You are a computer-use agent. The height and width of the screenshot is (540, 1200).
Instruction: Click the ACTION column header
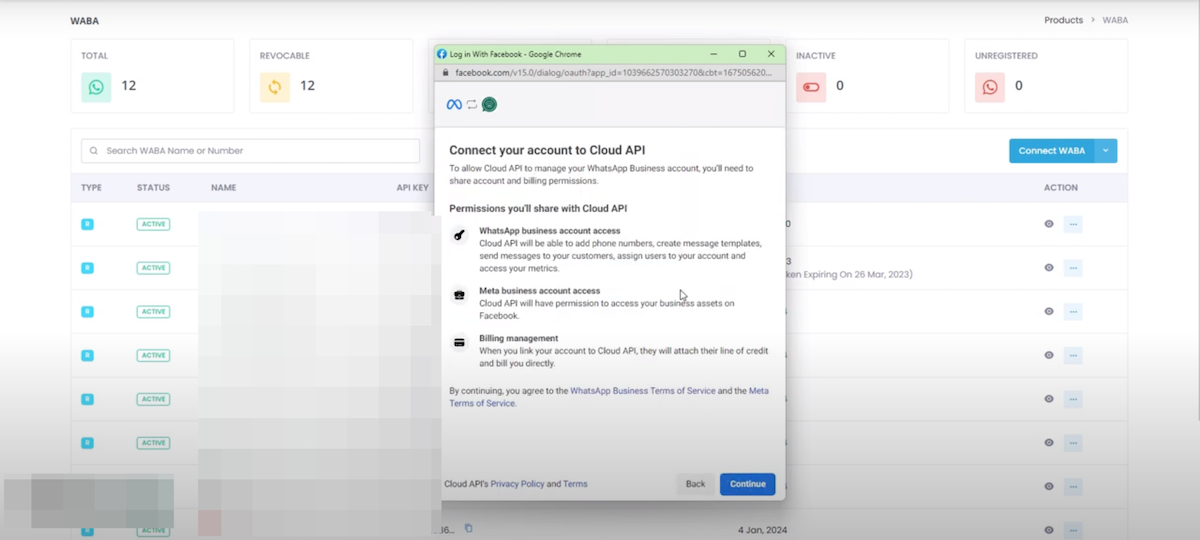[x=1061, y=188]
